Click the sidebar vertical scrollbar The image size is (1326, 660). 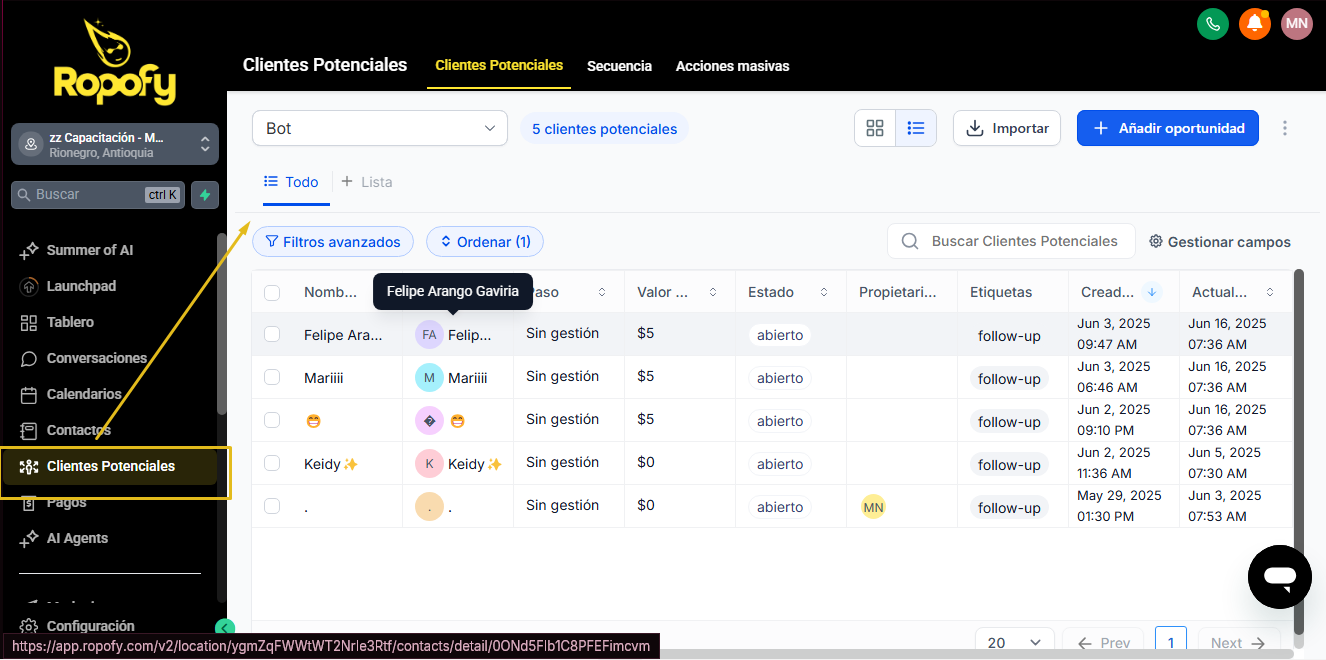[x=221, y=322]
